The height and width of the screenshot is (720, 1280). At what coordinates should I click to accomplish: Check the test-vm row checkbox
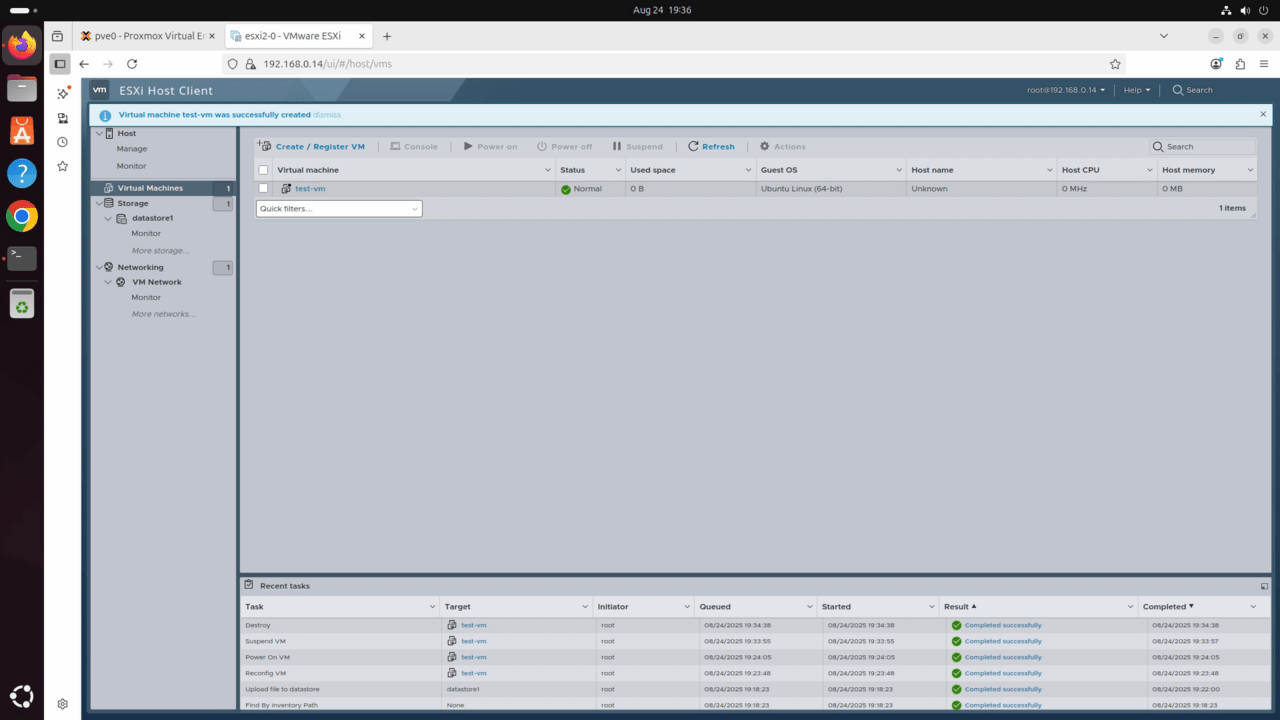pos(264,188)
